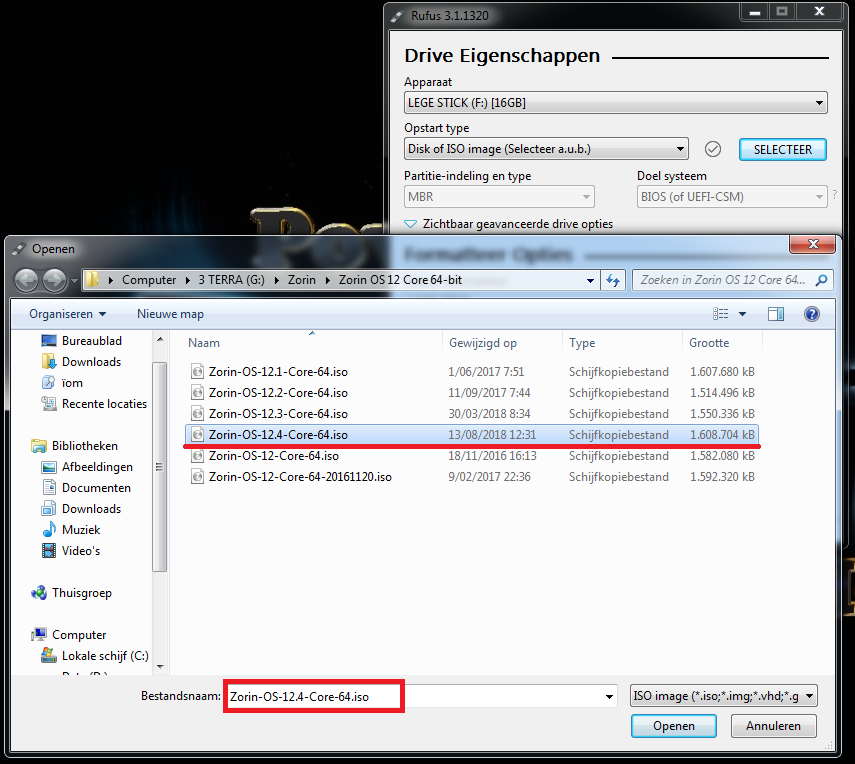Click the Thuisgroep icon in sidebar
This screenshot has height=764, width=855.
(39, 593)
